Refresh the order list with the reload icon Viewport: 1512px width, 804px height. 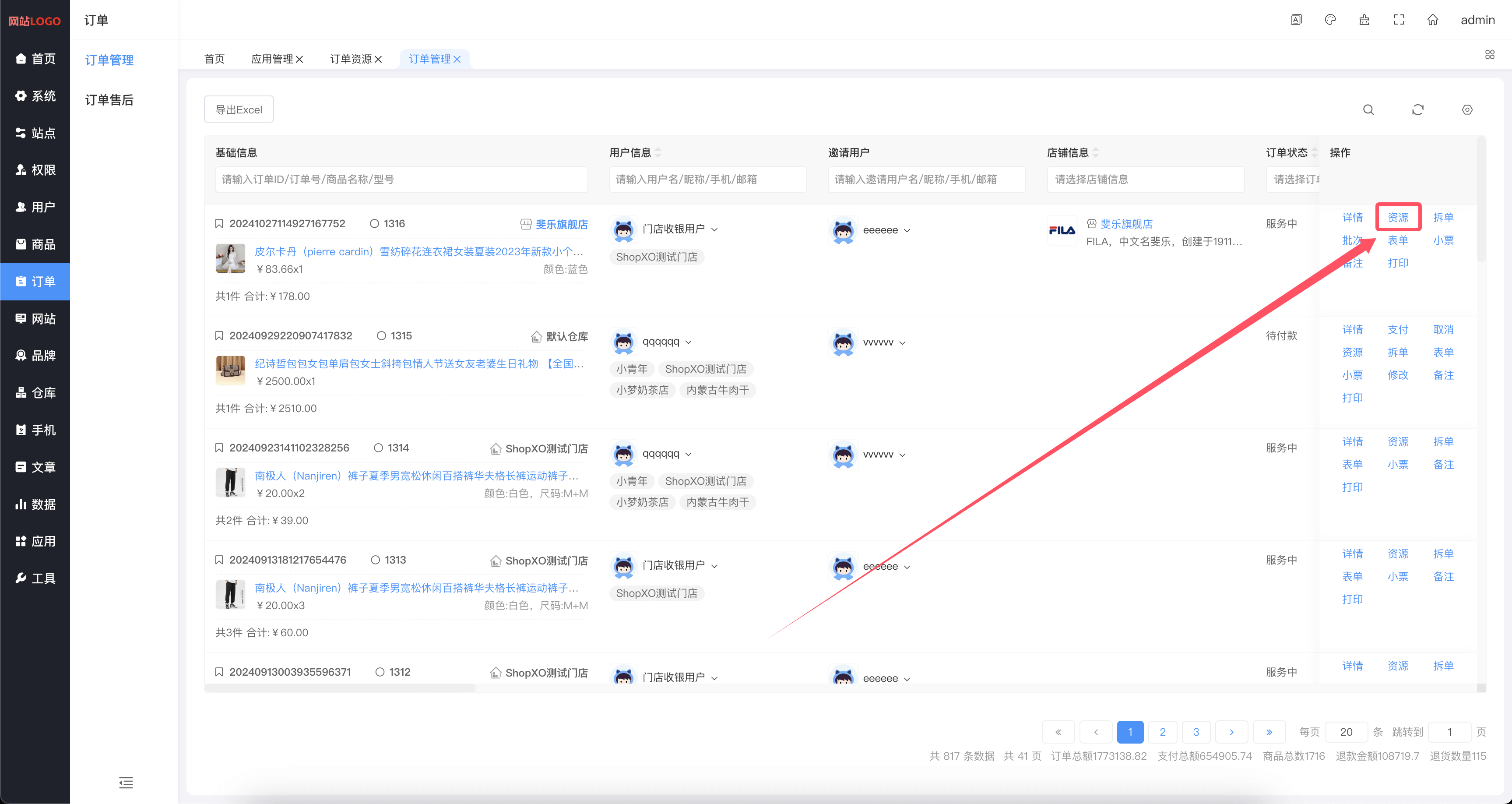[x=1417, y=110]
